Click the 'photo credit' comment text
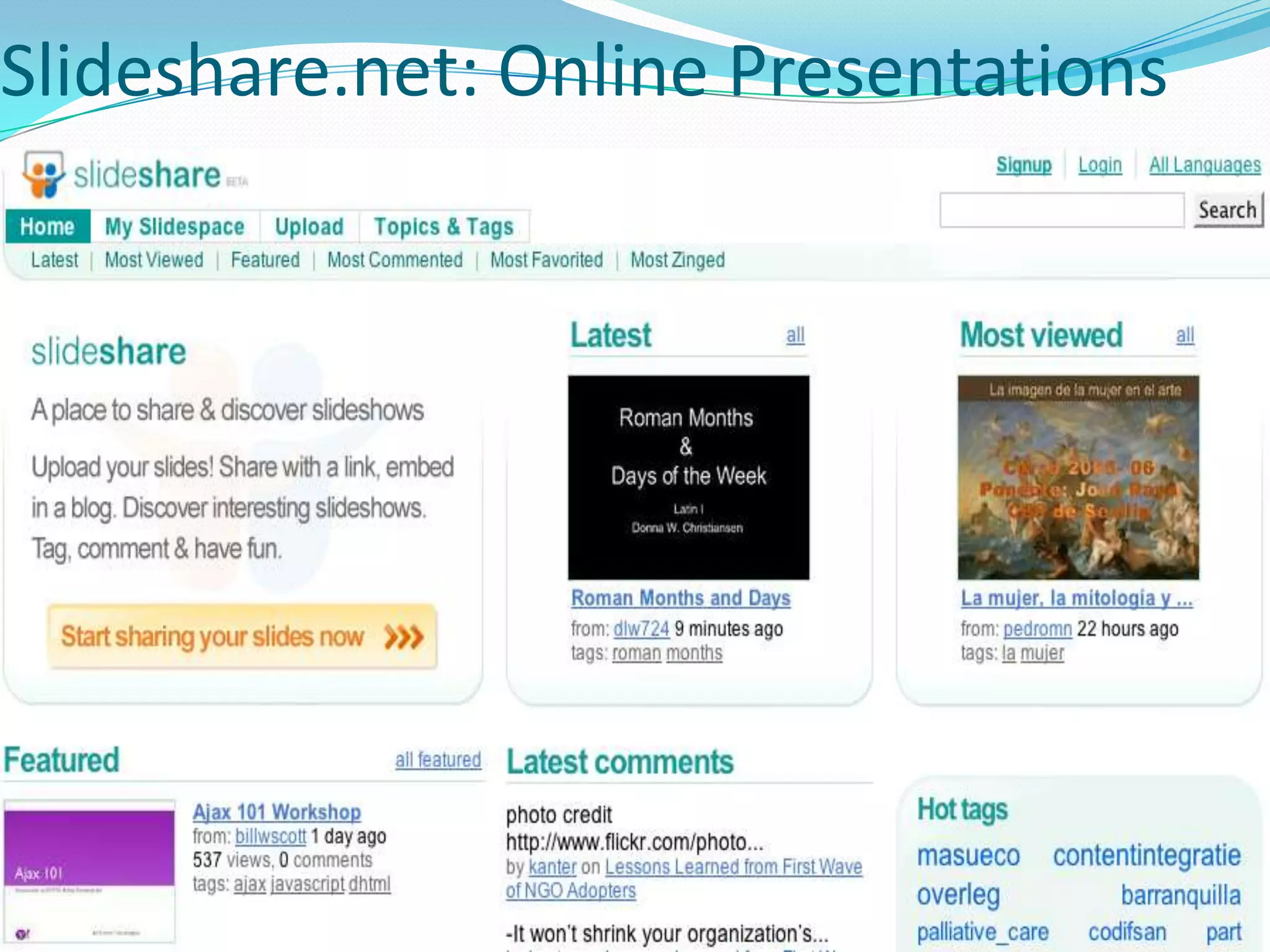Viewport: 1270px width, 952px height. point(559,814)
